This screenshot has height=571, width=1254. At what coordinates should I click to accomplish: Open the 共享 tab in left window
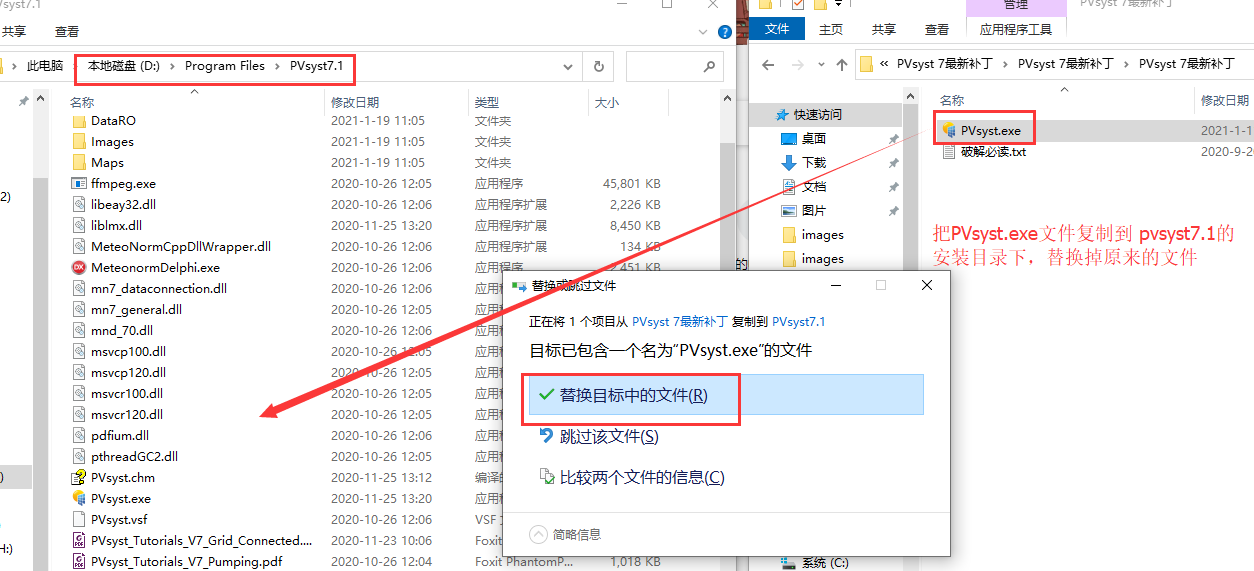[x=14, y=32]
